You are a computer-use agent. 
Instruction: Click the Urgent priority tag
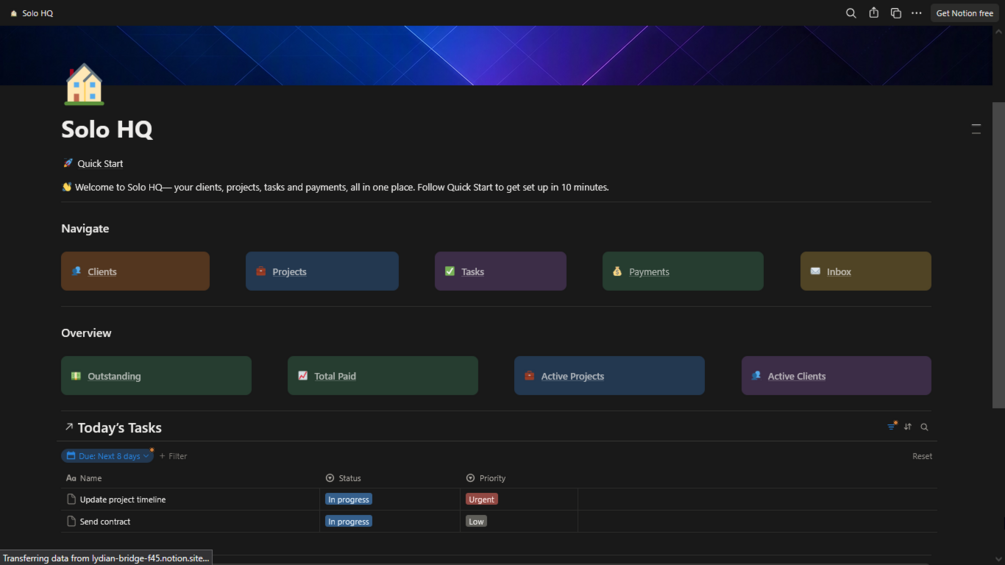pos(481,499)
